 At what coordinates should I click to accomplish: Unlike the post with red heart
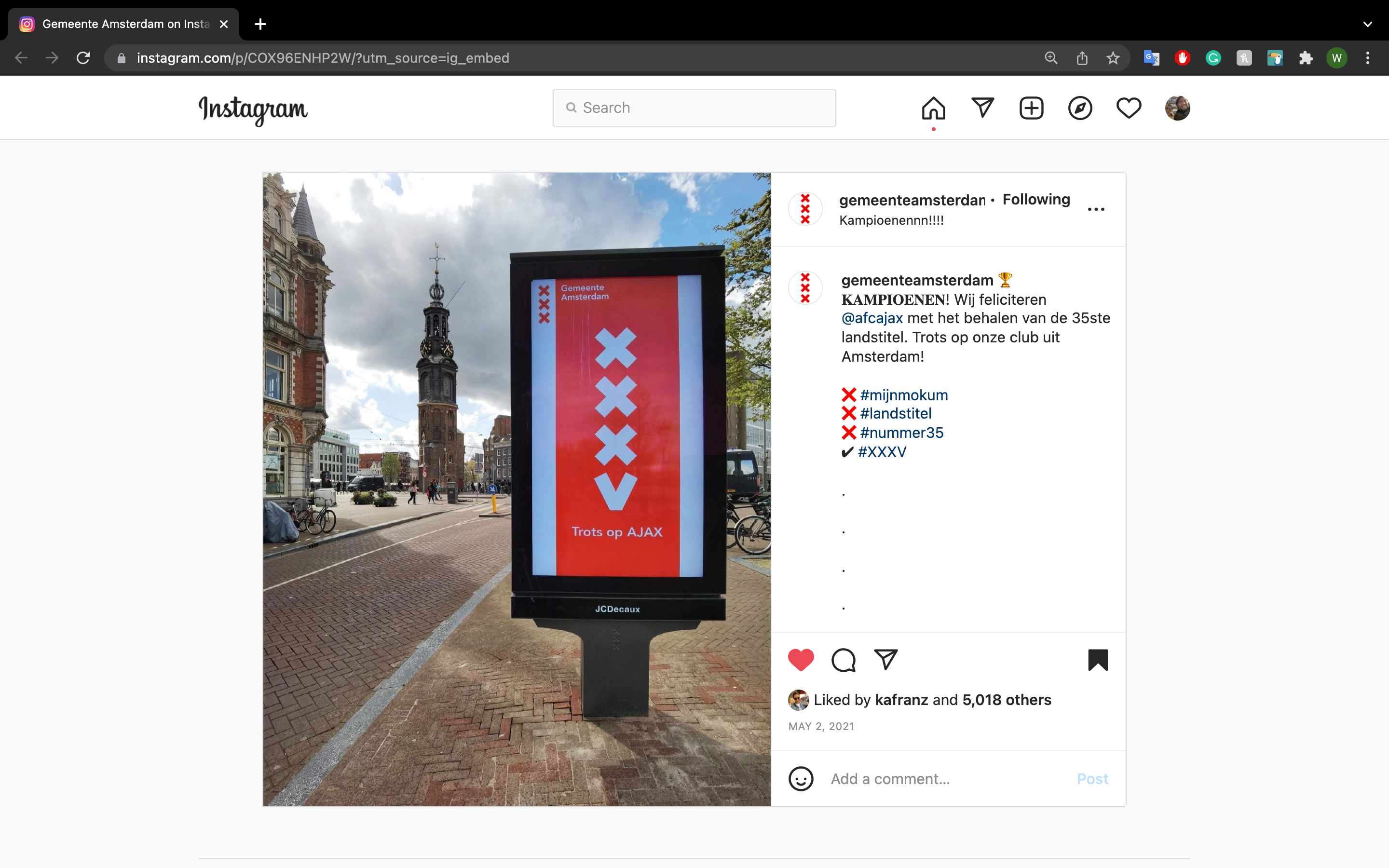click(x=801, y=660)
